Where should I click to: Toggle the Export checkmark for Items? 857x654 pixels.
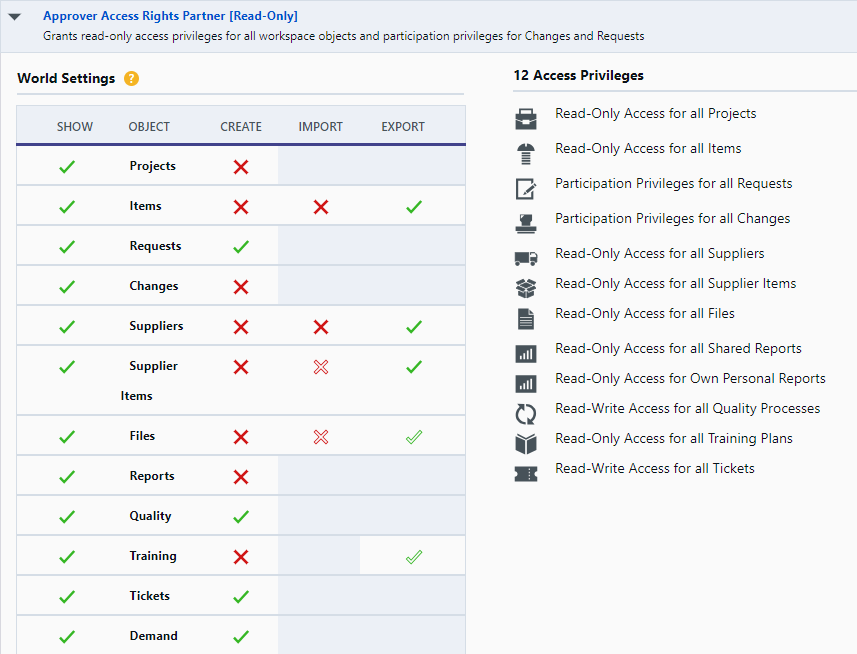tap(414, 207)
